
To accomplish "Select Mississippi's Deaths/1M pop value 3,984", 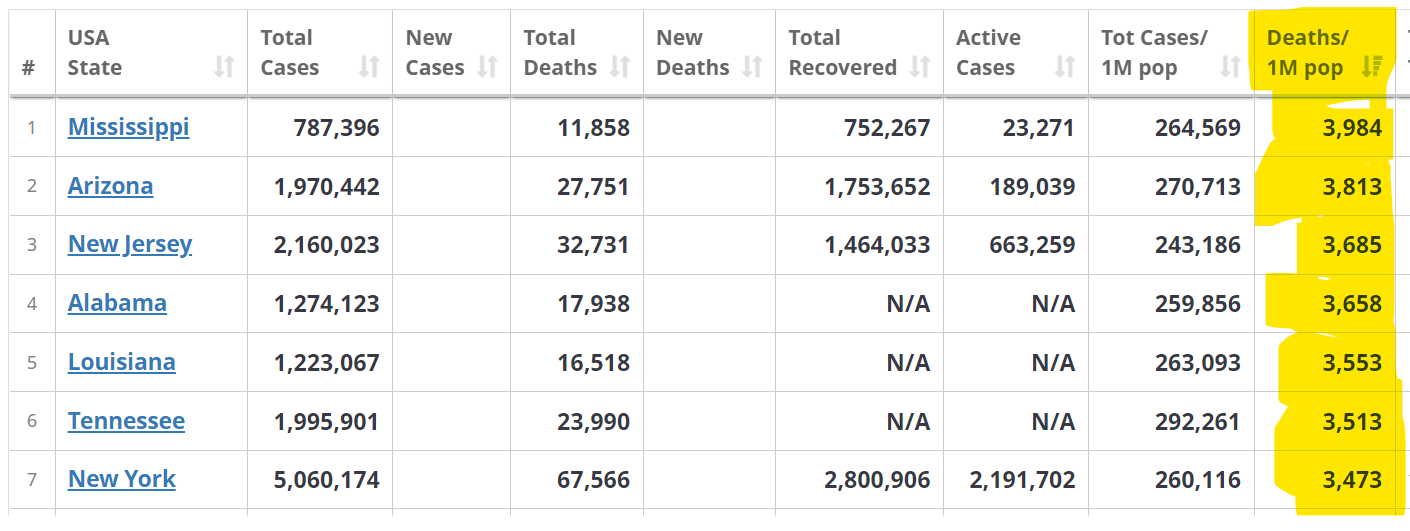I will 1352,128.
